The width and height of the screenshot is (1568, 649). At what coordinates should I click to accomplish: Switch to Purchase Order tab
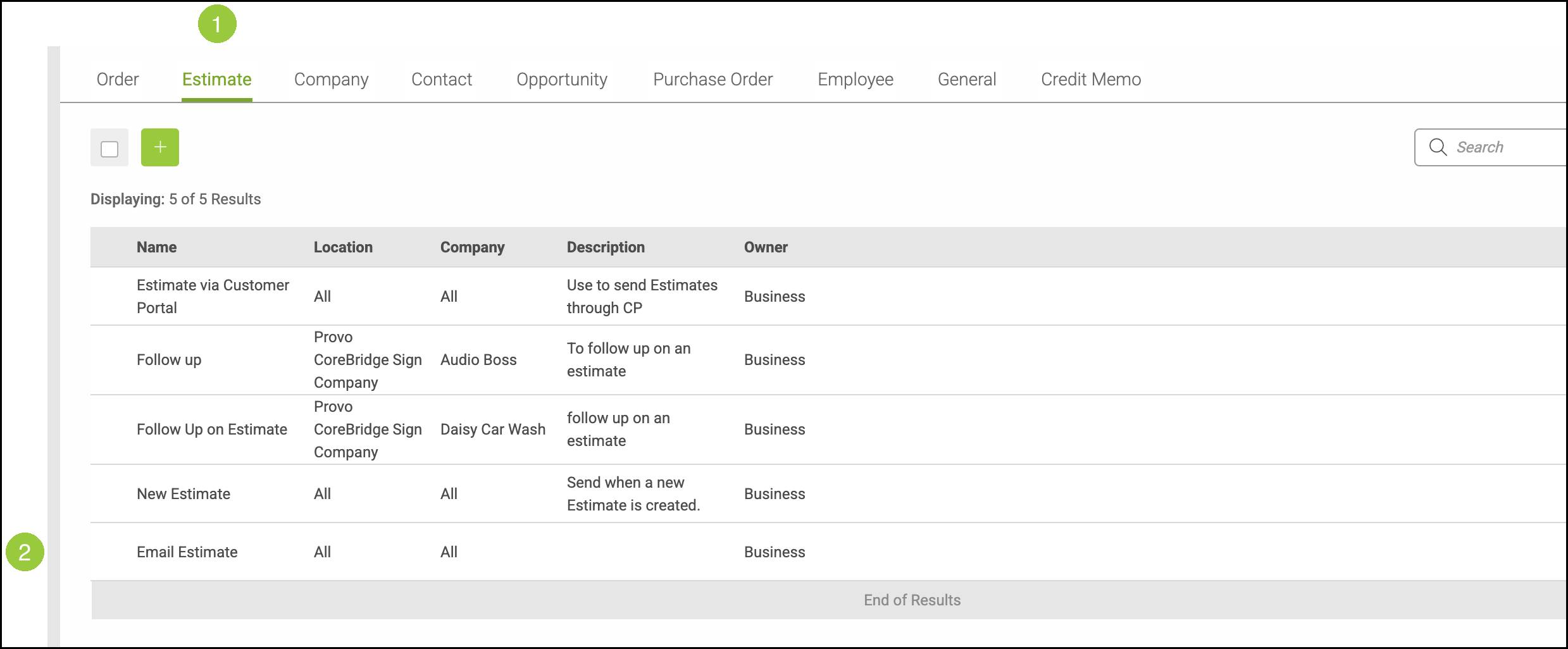coord(713,79)
